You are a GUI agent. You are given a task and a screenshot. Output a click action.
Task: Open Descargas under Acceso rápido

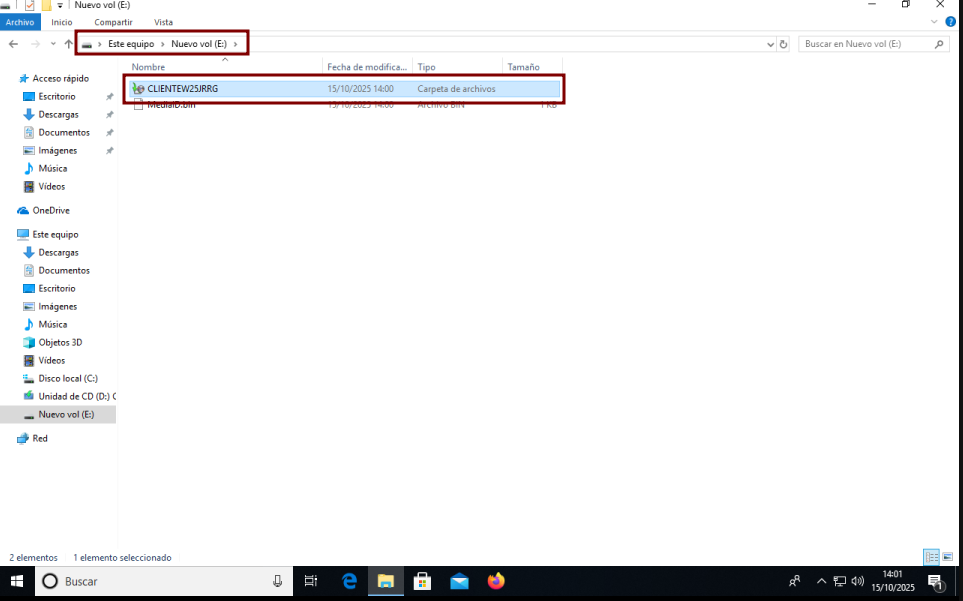[58, 115]
